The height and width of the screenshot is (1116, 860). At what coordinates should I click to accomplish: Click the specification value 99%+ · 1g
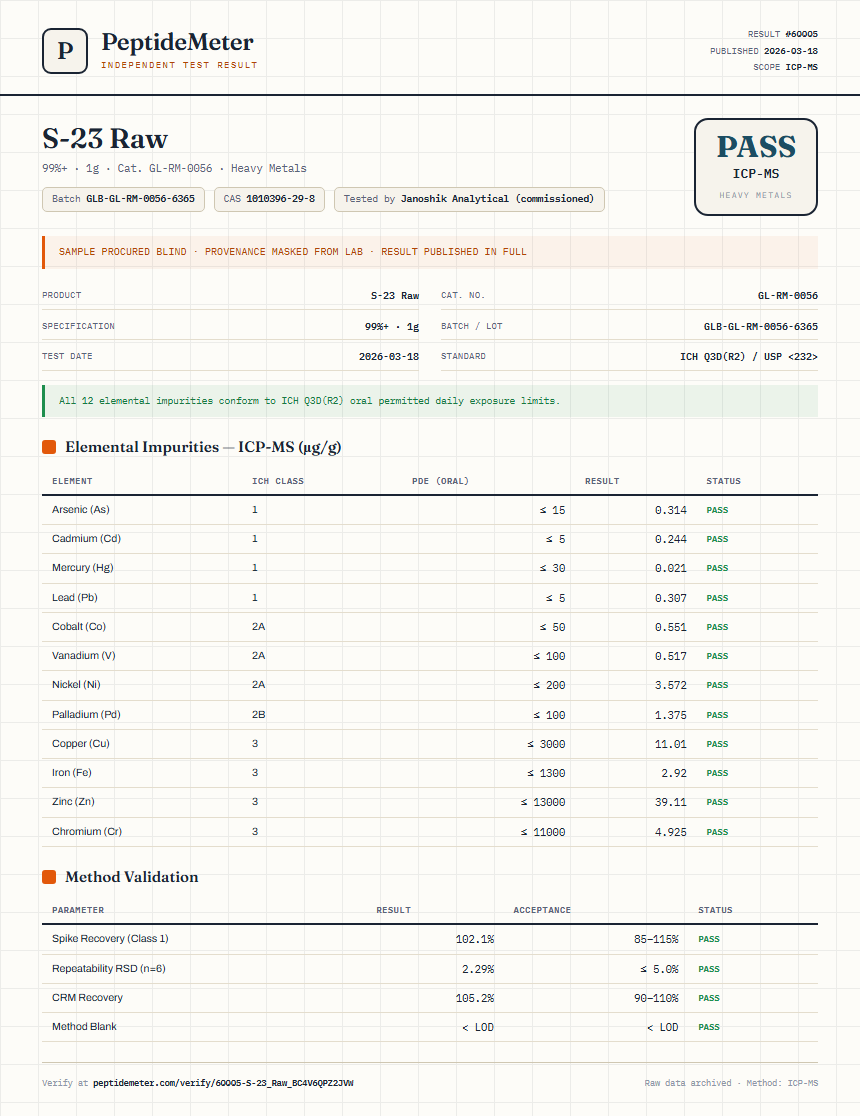(392, 327)
